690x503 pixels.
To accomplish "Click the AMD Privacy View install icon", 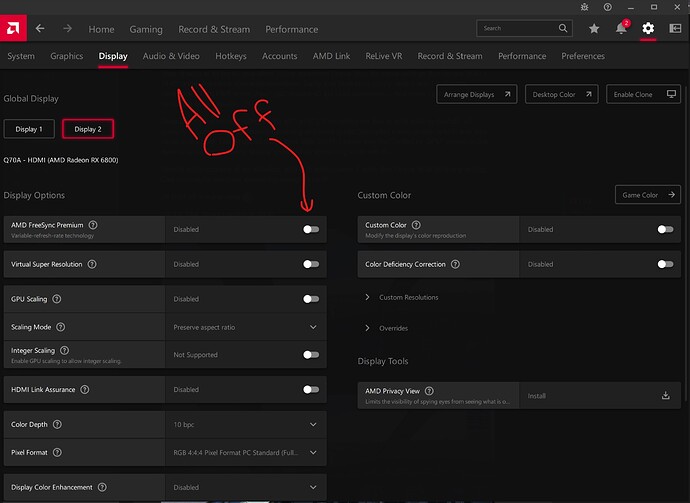I will point(665,396).
